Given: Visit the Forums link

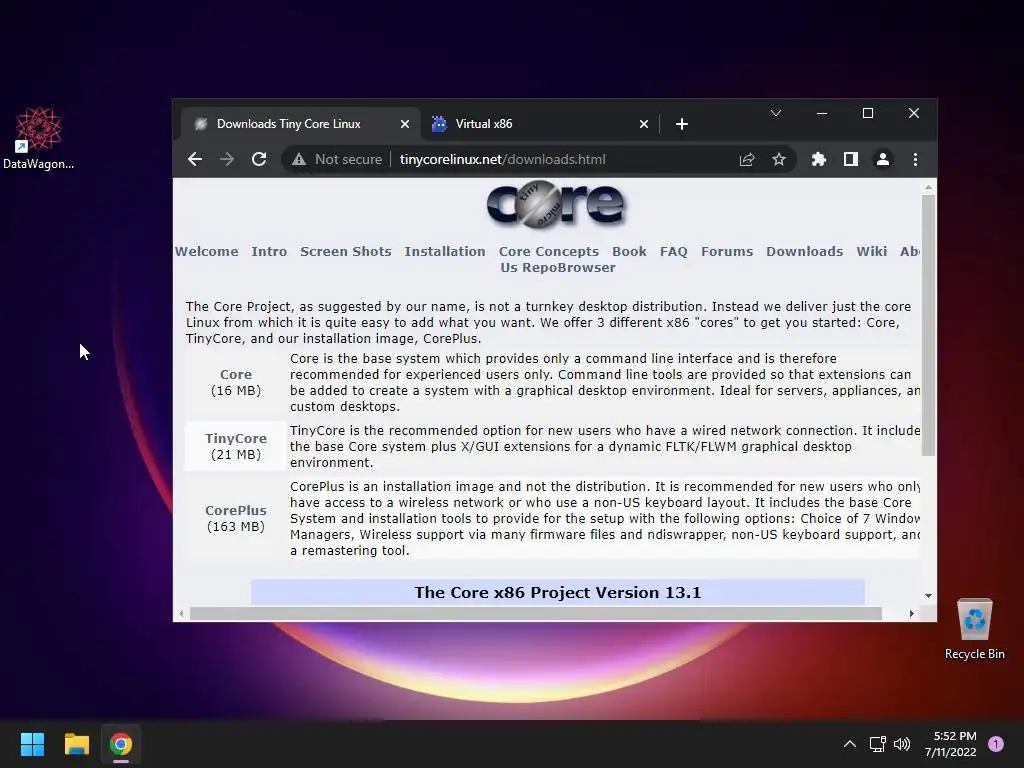Looking at the screenshot, I should (727, 251).
